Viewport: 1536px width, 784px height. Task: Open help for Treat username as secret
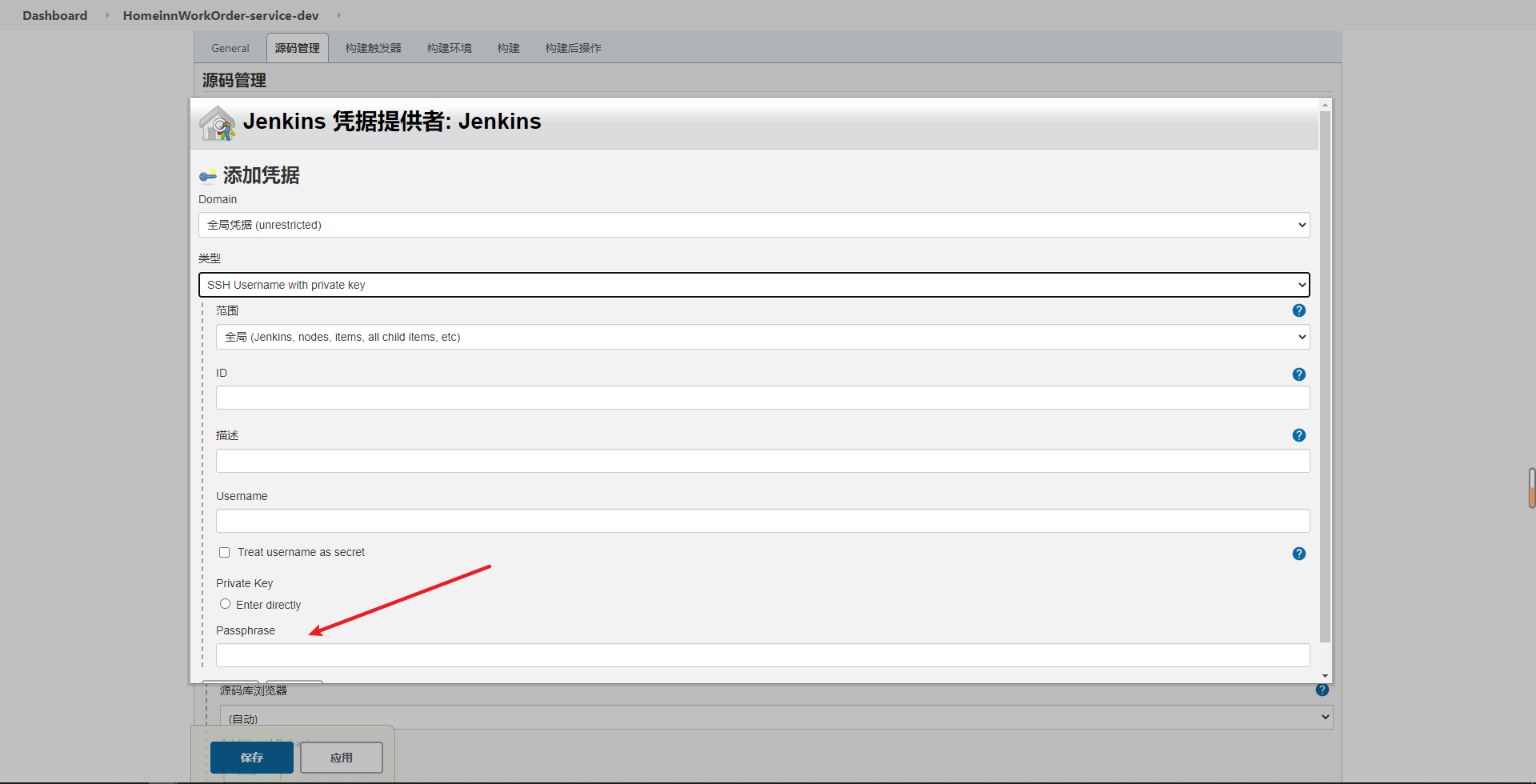[x=1299, y=554]
